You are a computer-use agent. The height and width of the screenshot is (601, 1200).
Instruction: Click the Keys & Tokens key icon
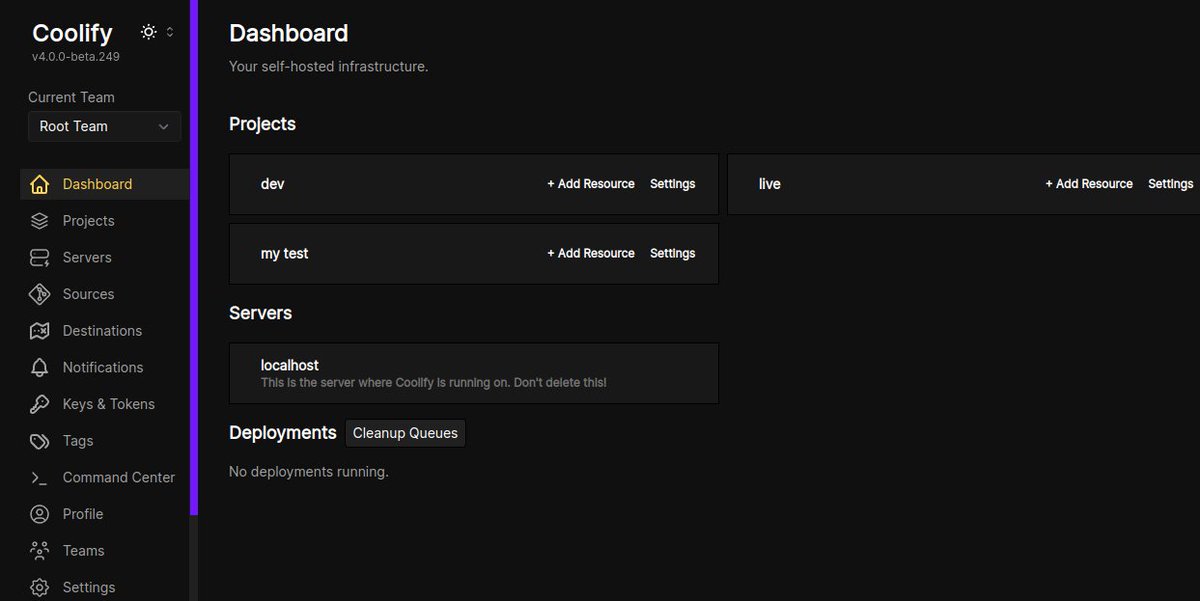(39, 404)
